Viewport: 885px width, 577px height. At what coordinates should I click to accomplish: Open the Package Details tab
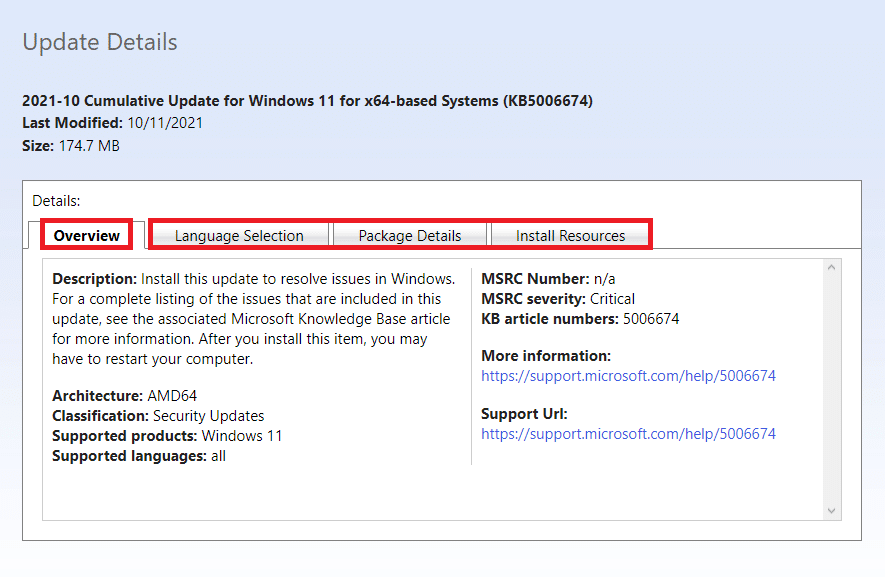coord(410,235)
